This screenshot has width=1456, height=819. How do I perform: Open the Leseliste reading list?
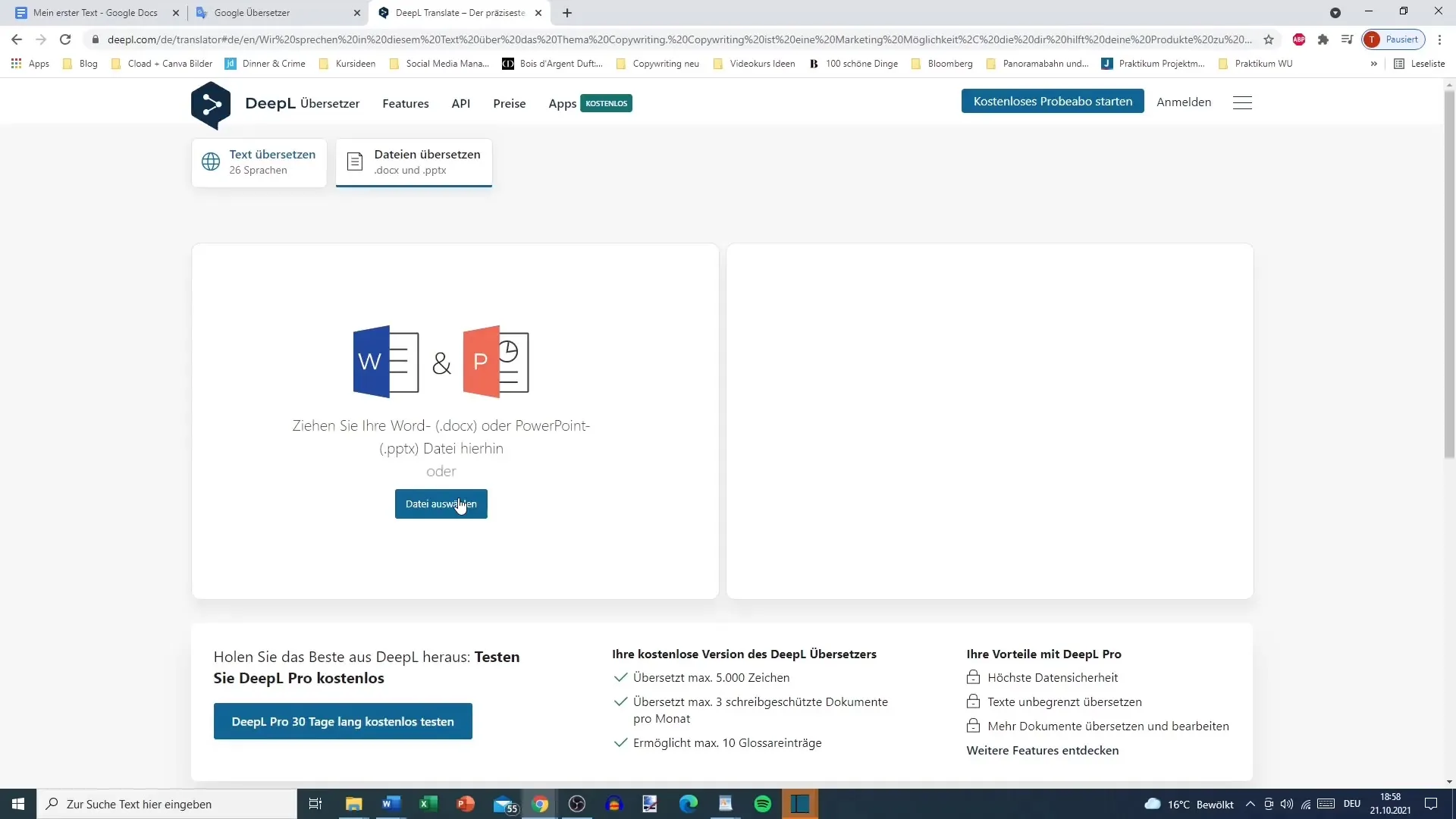click(x=1420, y=64)
